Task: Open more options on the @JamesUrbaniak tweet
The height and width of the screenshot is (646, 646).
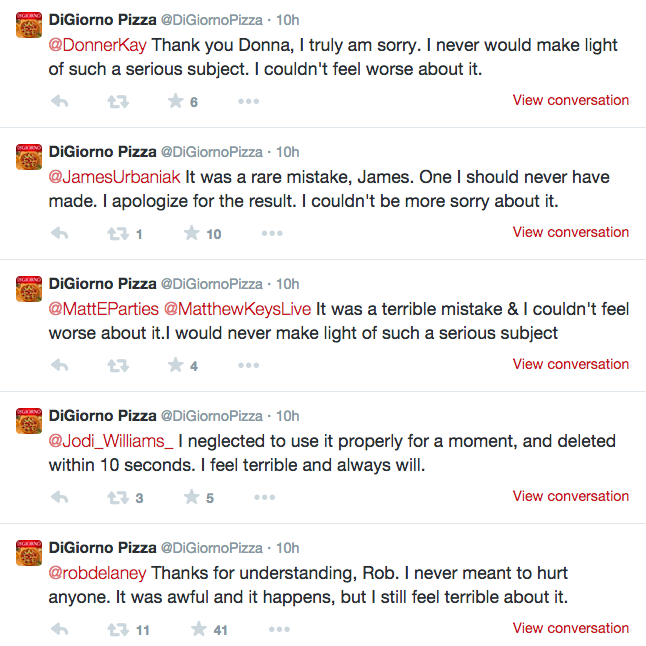Action: [x=271, y=233]
